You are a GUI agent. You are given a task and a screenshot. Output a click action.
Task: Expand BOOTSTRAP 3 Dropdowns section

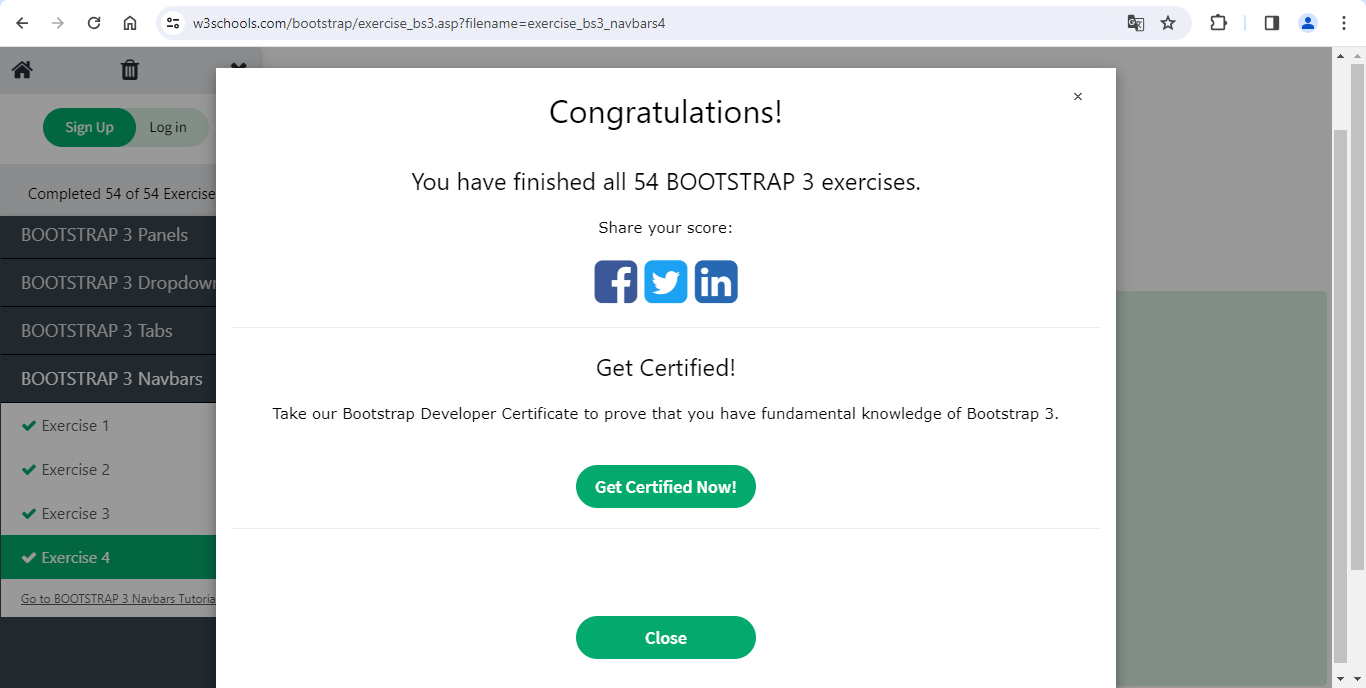coord(117,283)
